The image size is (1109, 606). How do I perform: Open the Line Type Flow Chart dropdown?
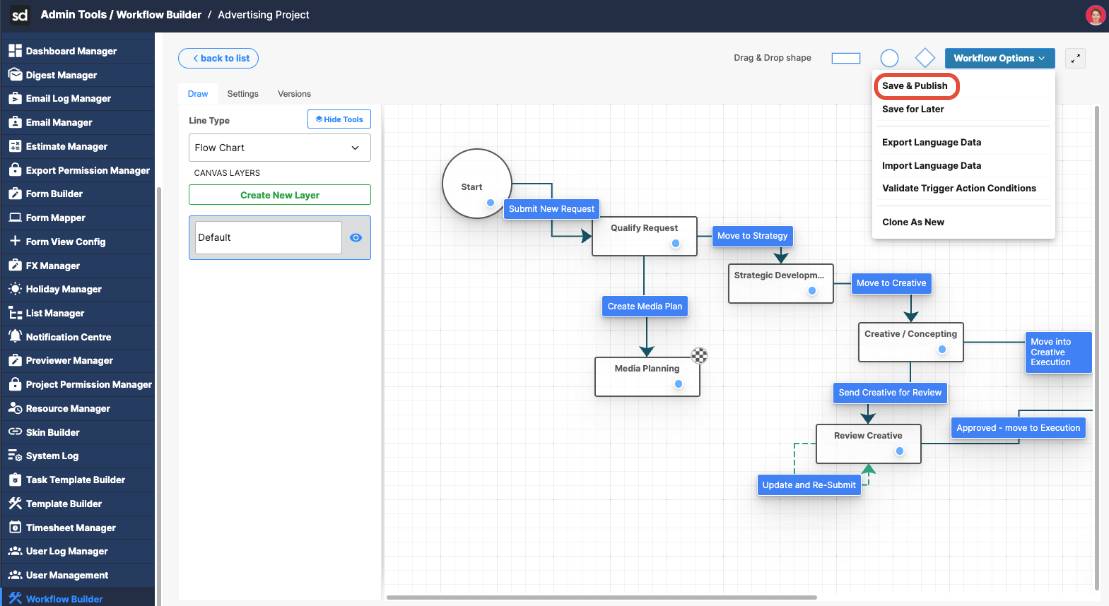[x=279, y=148]
